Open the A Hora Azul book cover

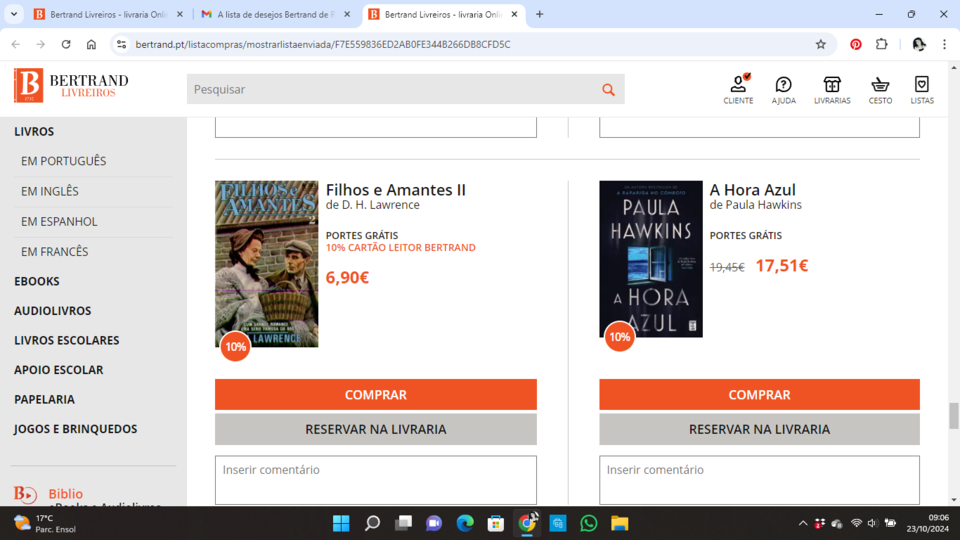(651, 259)
